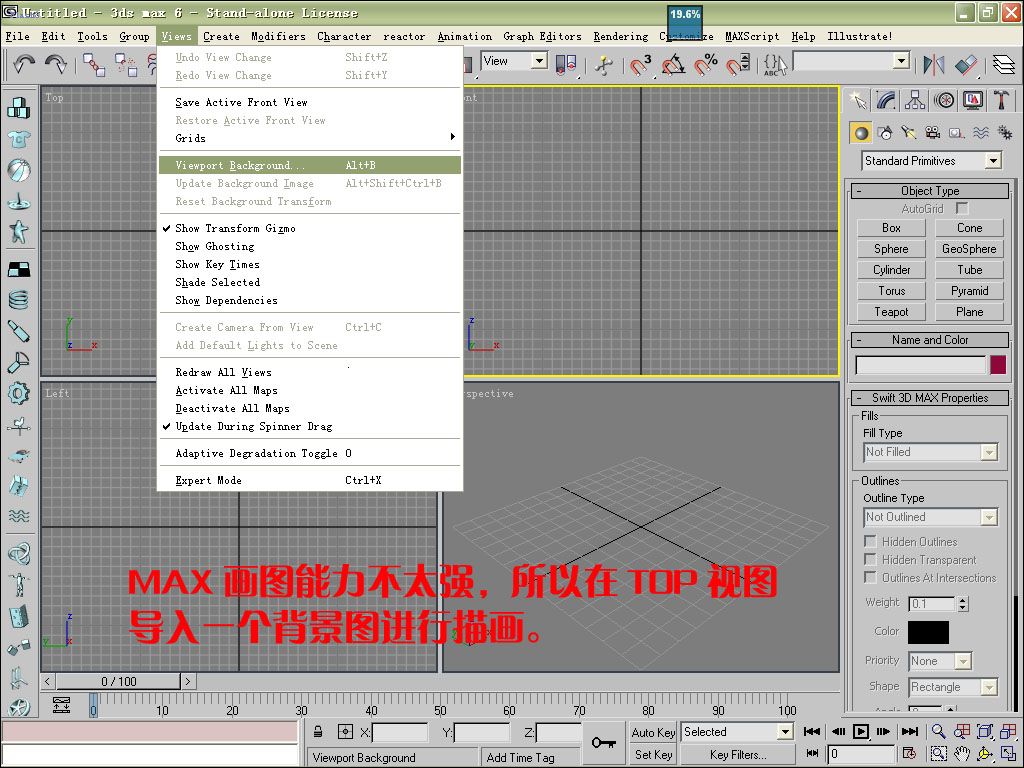Open the Rendering menu
This screenshot has width=1024, height=768.
click(620, 36)
